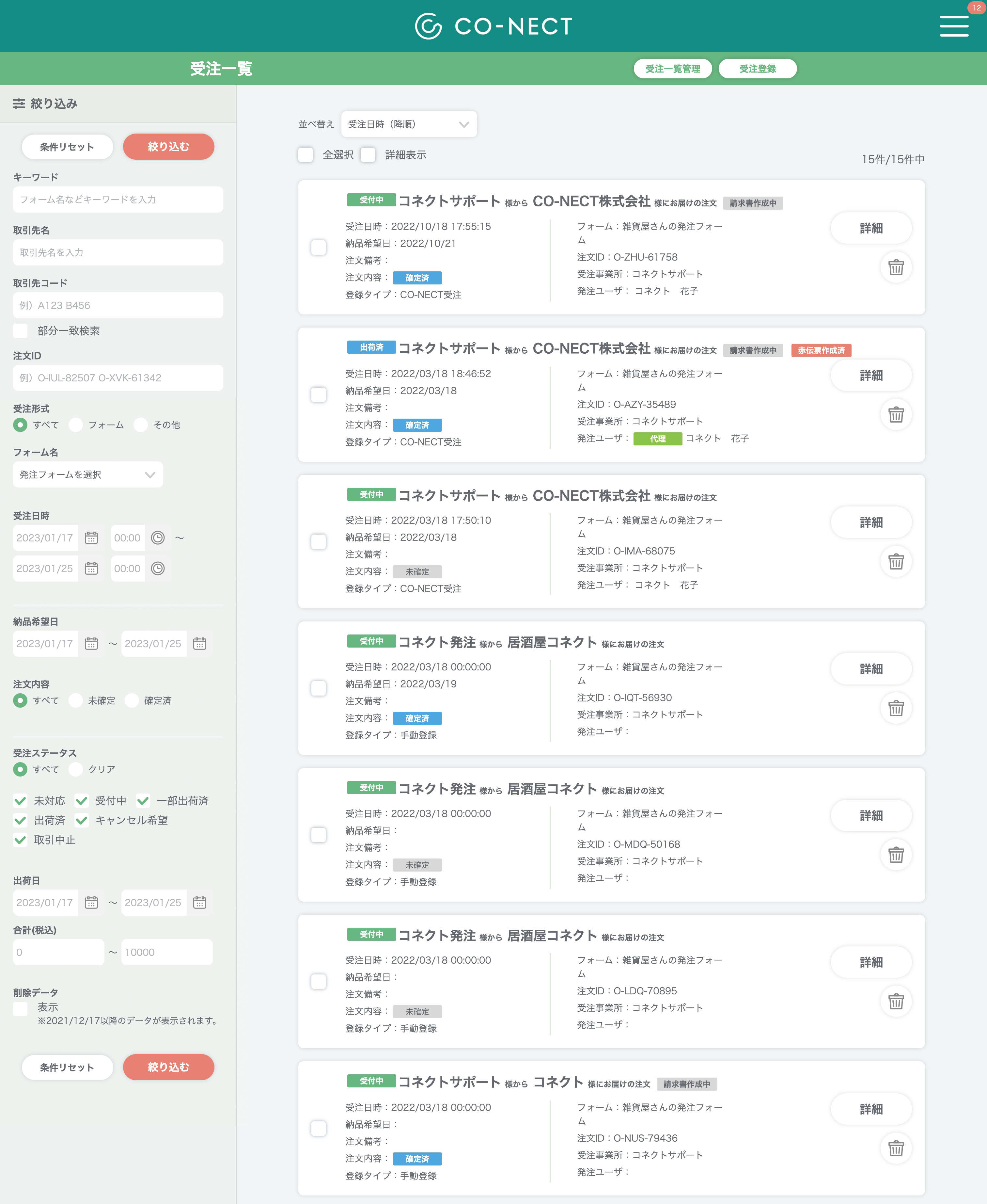987x1204 pixels.
Task: Open 詳細 for order O-AZY-35489
Action: (x=871, y=375)
